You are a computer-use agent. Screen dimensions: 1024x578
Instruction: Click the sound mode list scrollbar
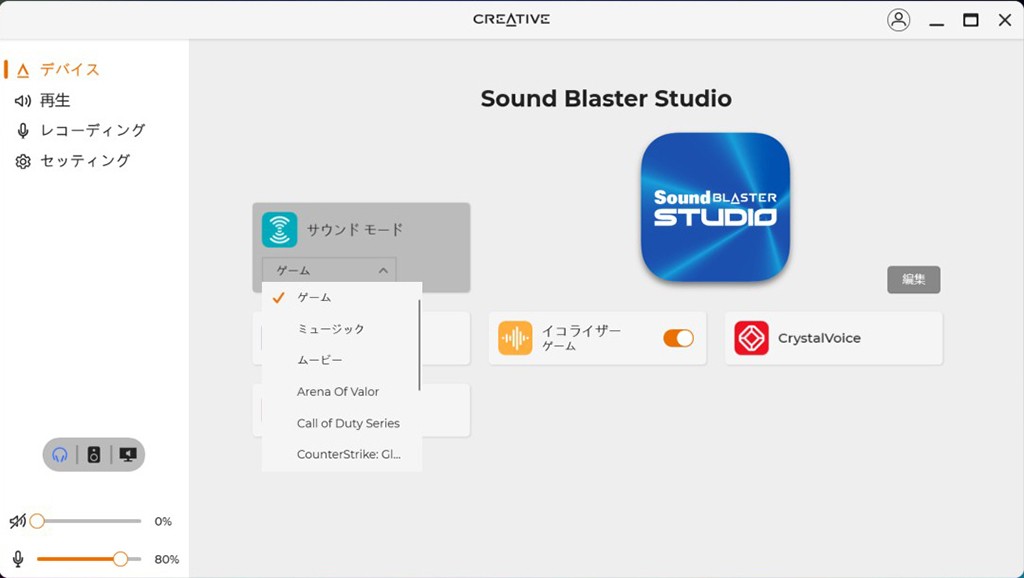419,345
